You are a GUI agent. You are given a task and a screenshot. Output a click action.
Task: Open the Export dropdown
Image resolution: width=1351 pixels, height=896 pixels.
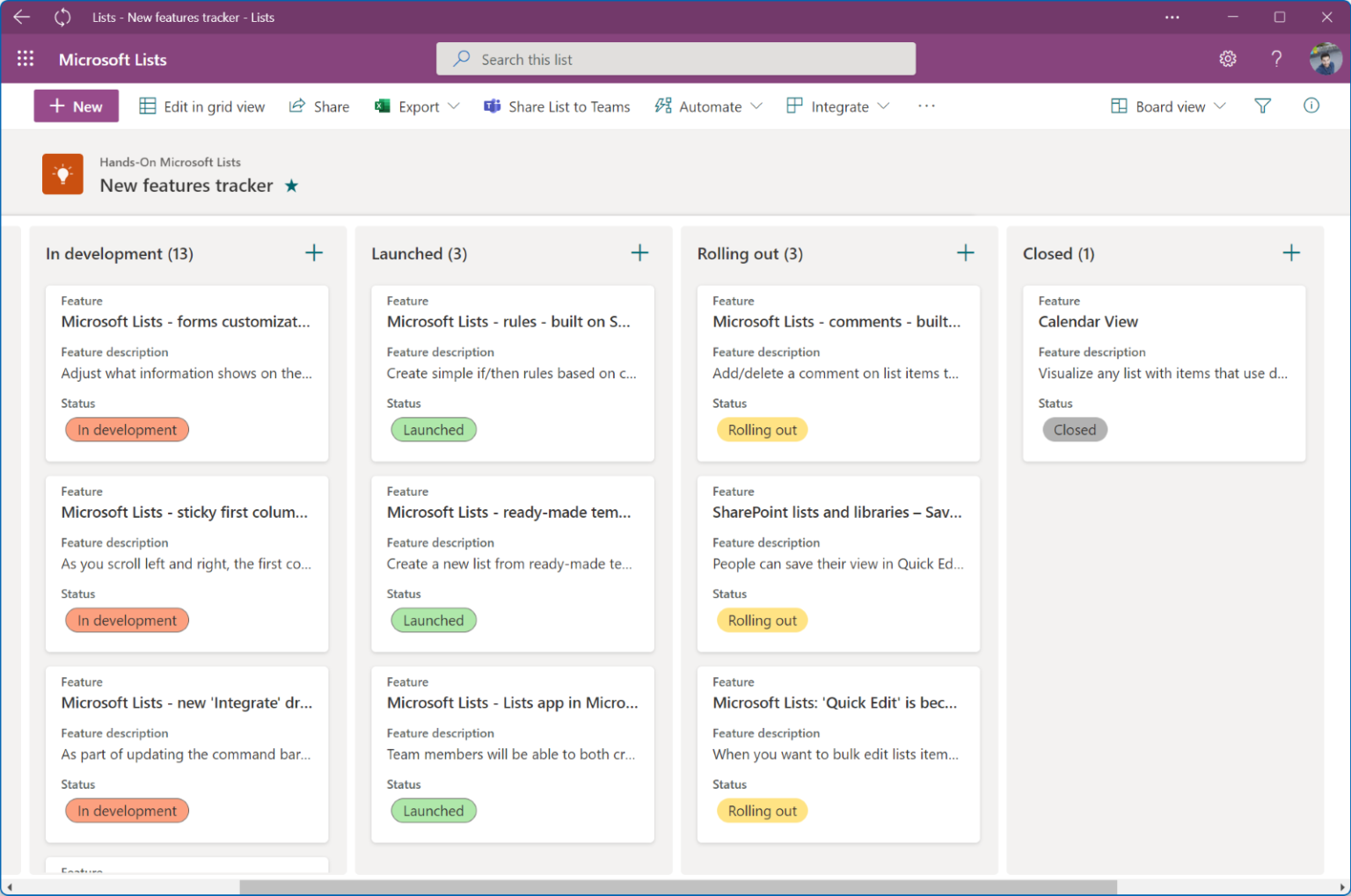pyautogui.click(x=417, y=106)
